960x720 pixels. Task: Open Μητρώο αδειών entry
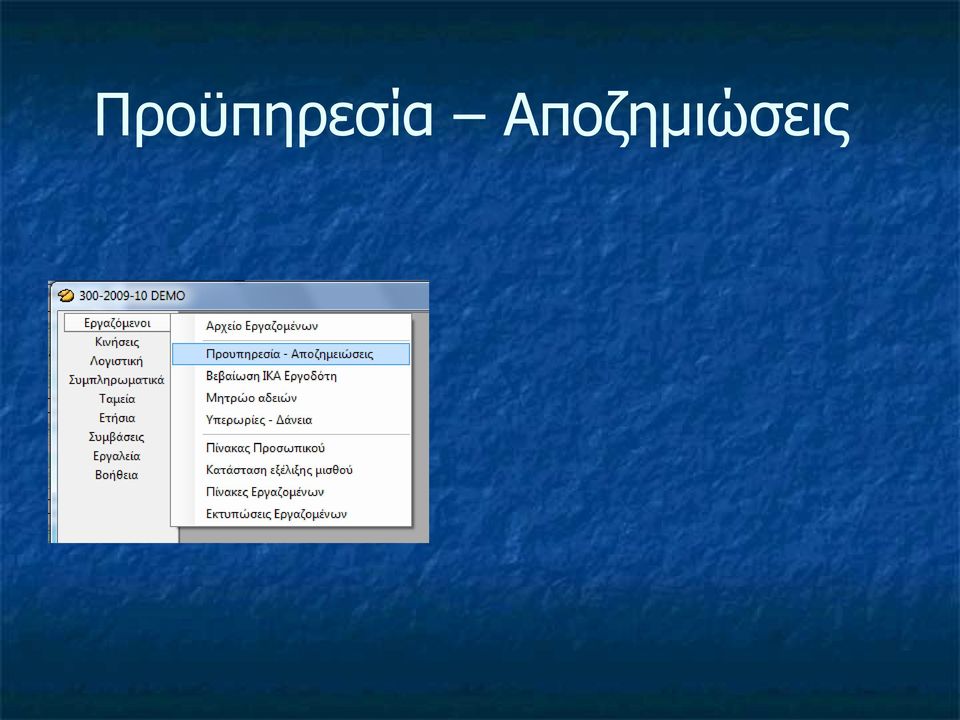[291, 398]
